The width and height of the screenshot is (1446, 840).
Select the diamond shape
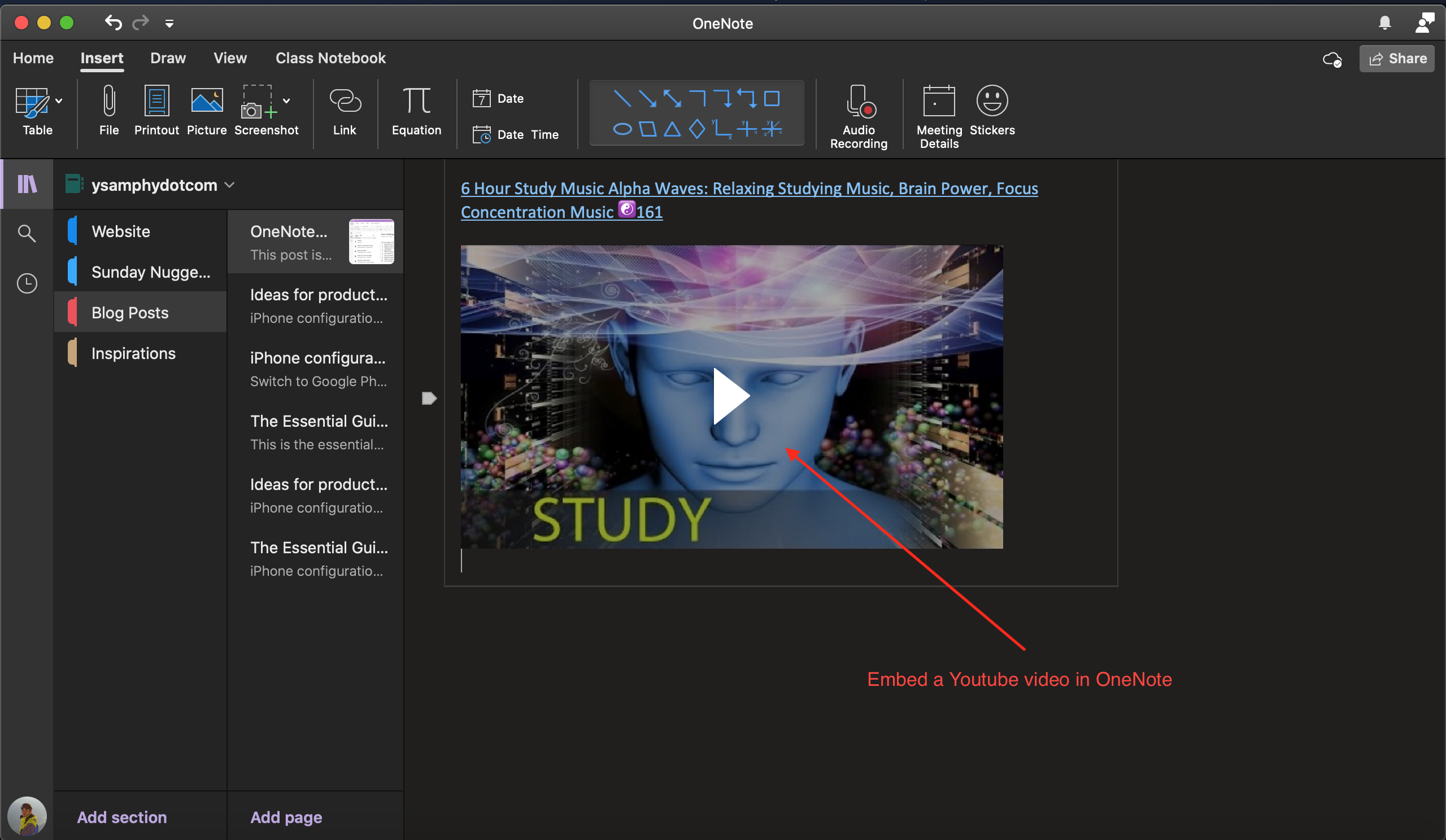click(696, 129)
